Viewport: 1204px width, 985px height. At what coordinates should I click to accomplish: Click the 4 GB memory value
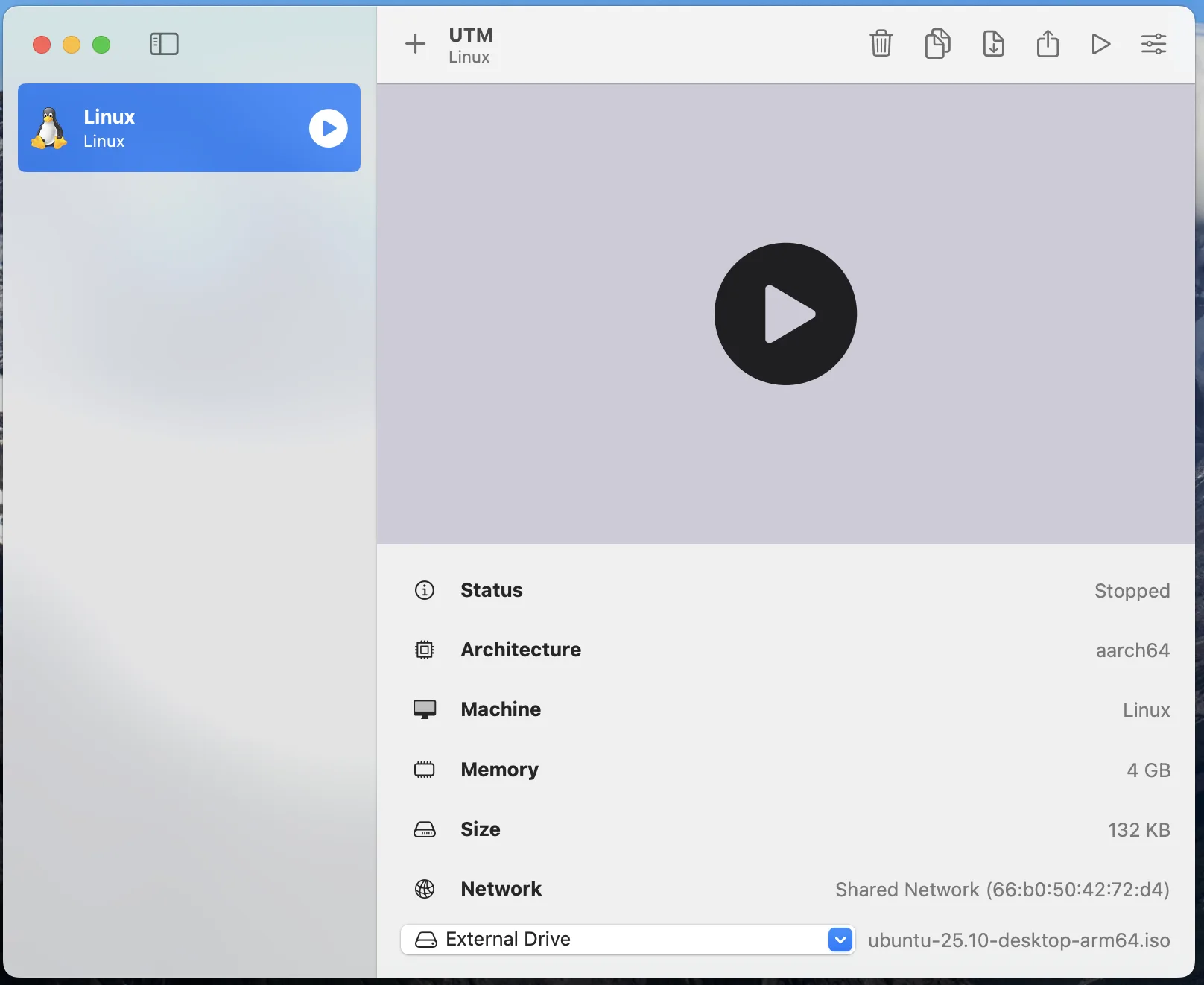(1148, 770)
